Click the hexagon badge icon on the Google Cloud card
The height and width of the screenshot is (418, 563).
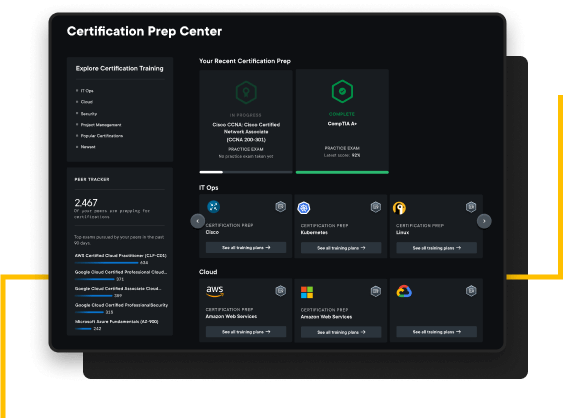(471, 291)
